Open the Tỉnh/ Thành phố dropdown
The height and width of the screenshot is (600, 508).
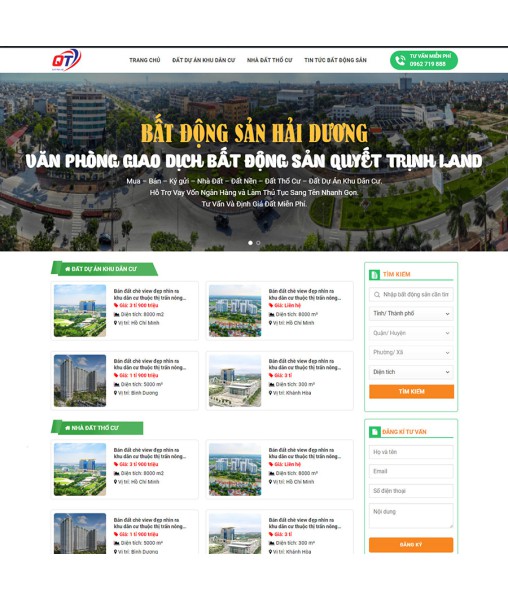click(411, 313)
